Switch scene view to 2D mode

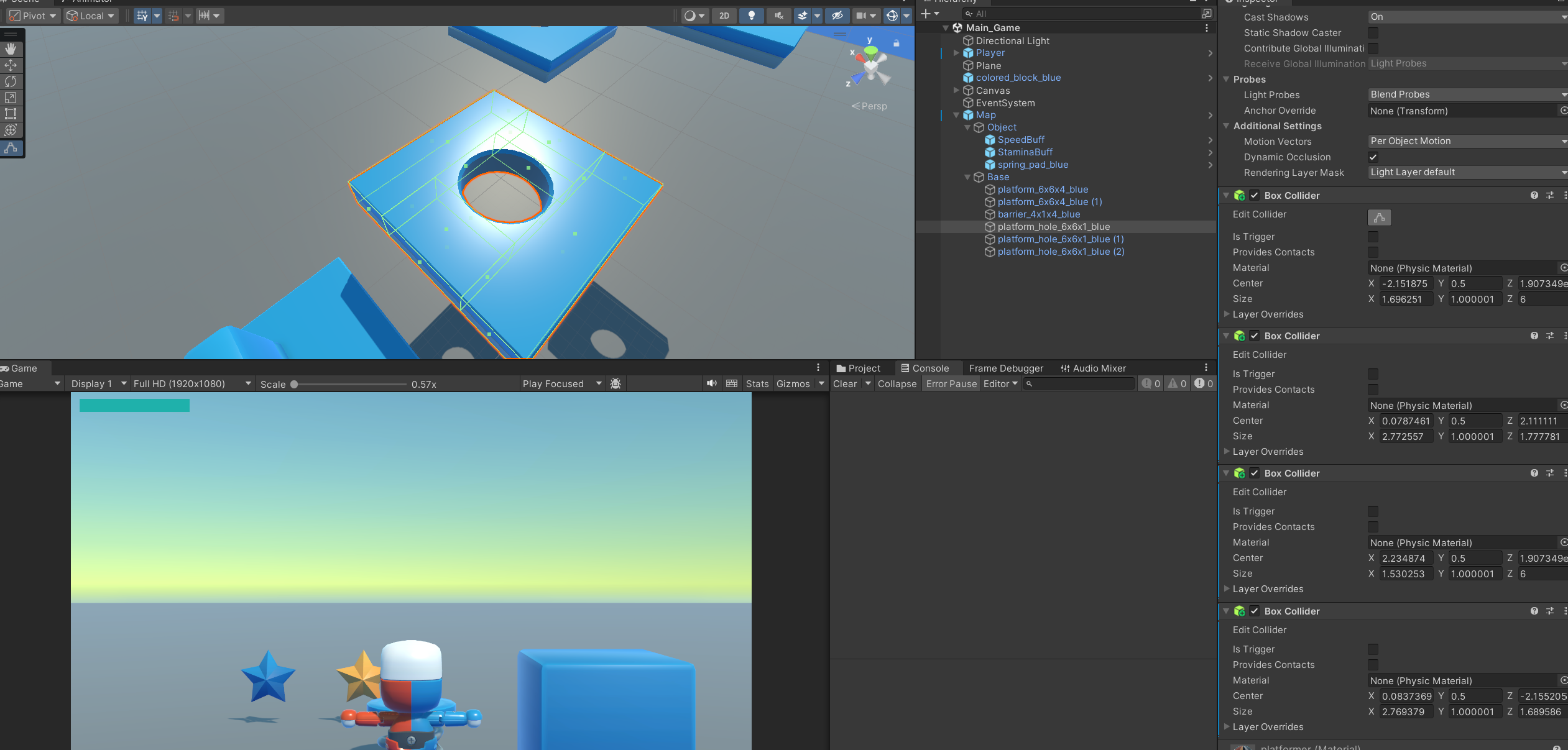(724, 16)
